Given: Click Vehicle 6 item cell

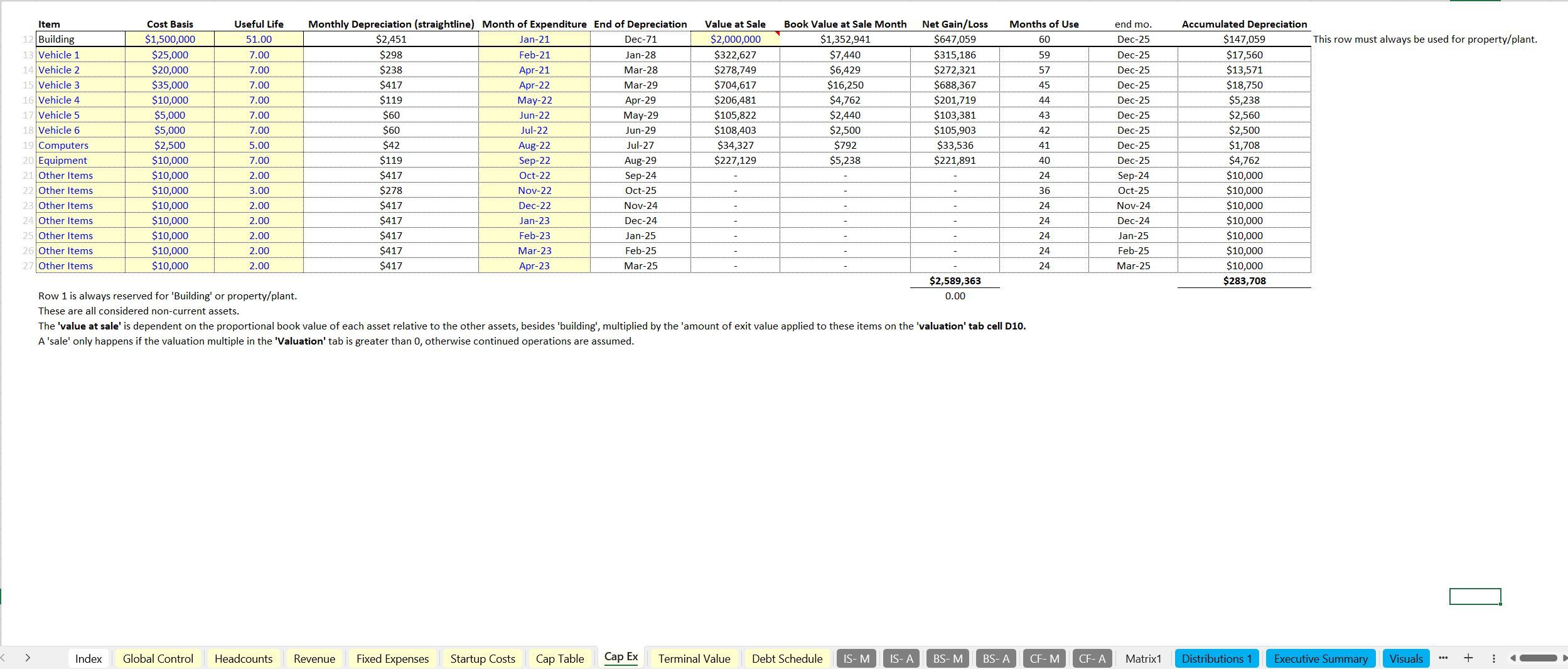Looking at the screenshot, I should coord(80,130).
